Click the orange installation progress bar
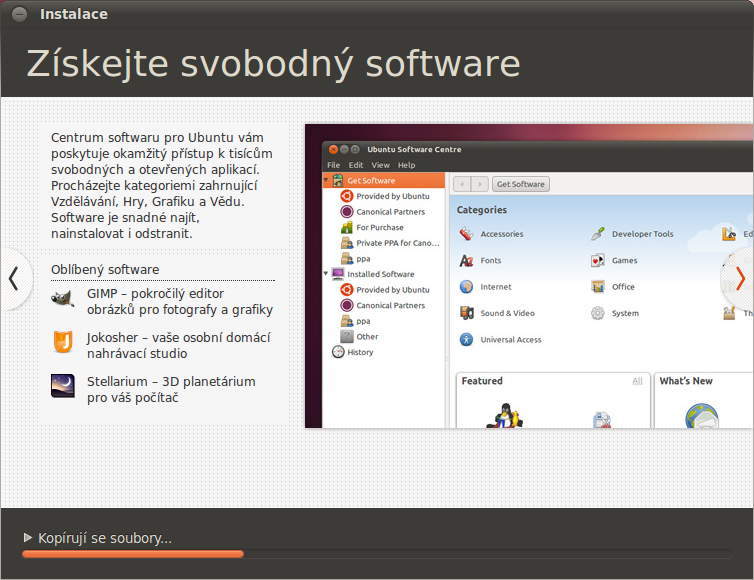 click(133, 554)
